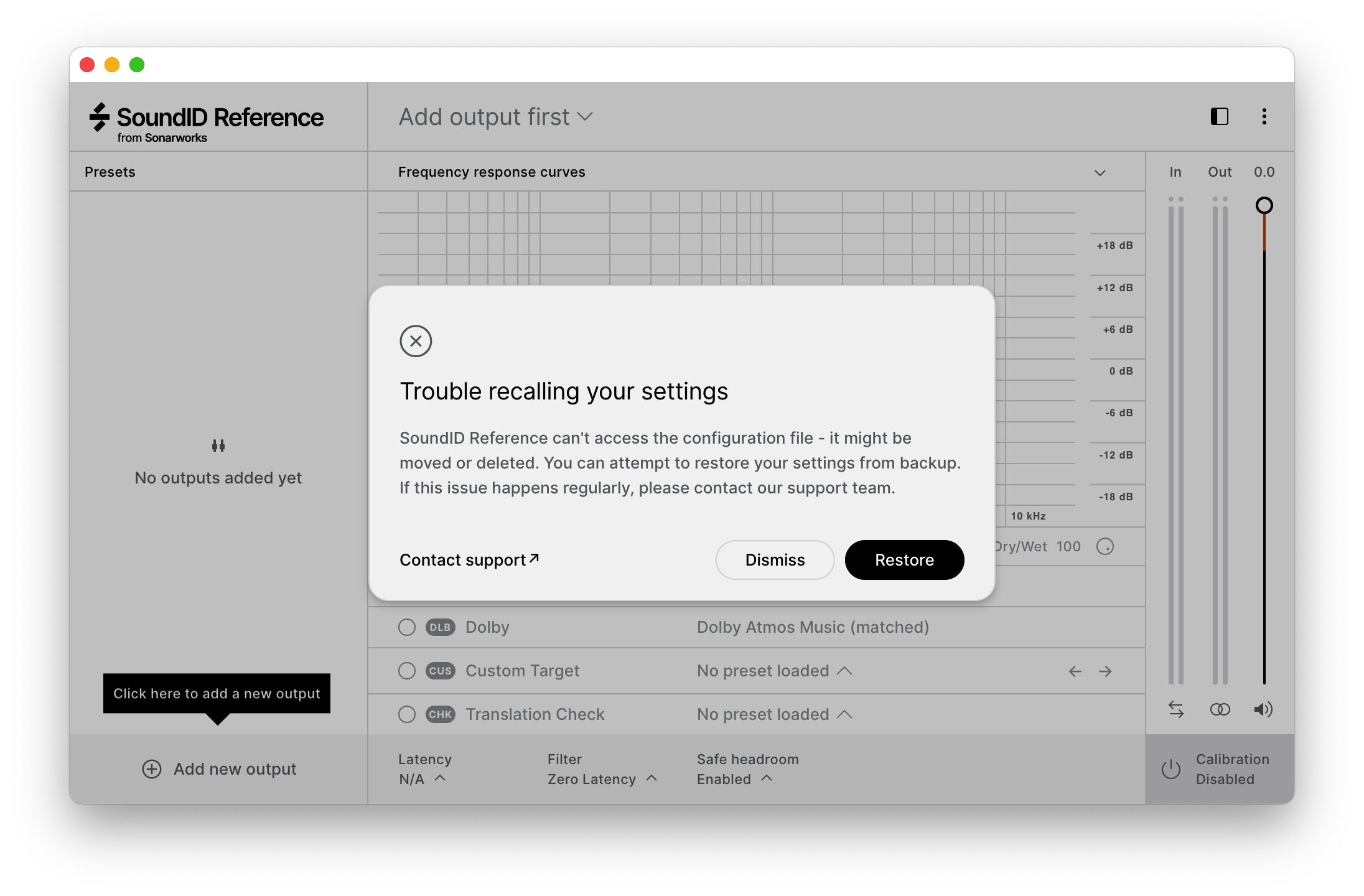Click the outputs connector icon above 'No outputs added yet'
1364x896 pixels.
[x=218, y=446]
